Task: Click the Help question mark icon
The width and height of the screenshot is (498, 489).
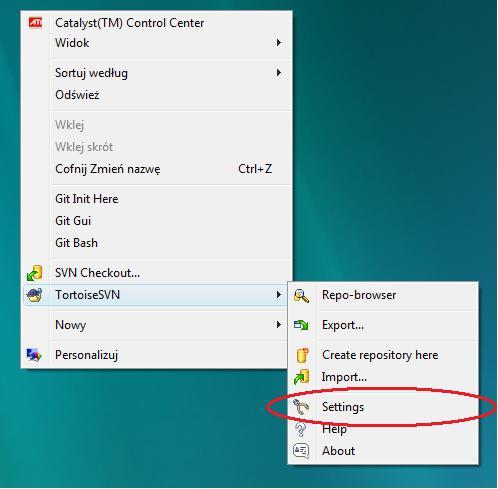Action: pyautogui.click(x=301, y=429)
